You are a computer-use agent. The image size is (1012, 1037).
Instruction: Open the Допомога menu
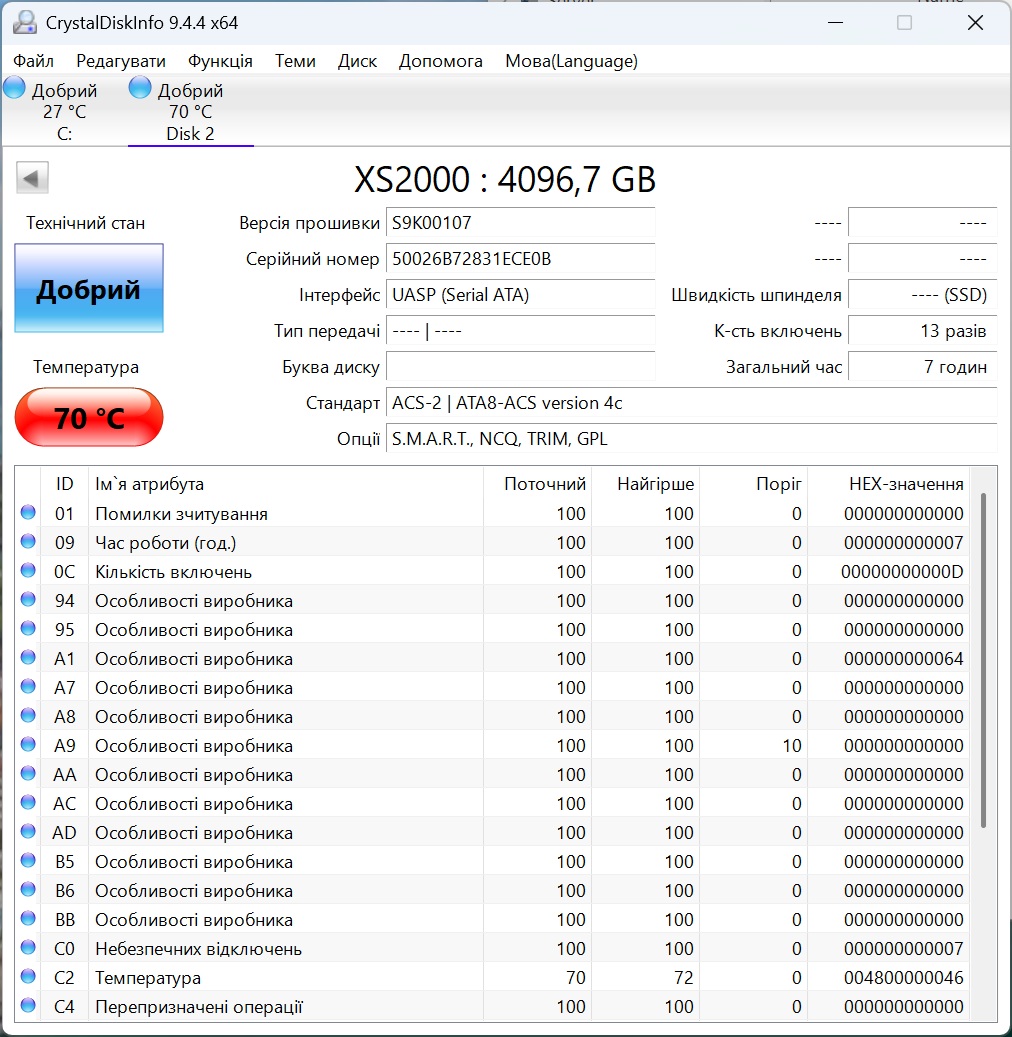point(441,62)
